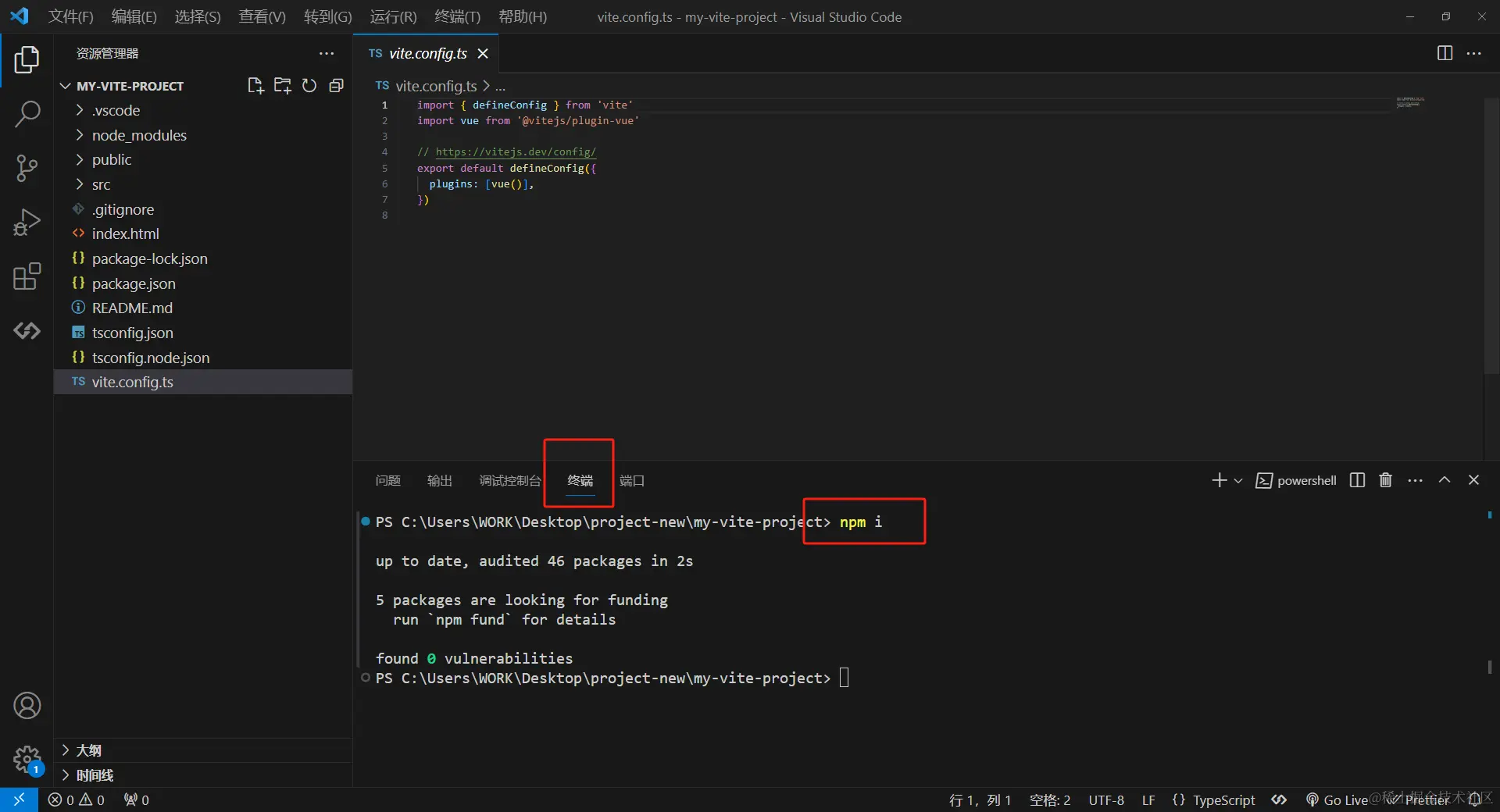Open Run and Debug view
The image size is (1500, 812).
27,223
